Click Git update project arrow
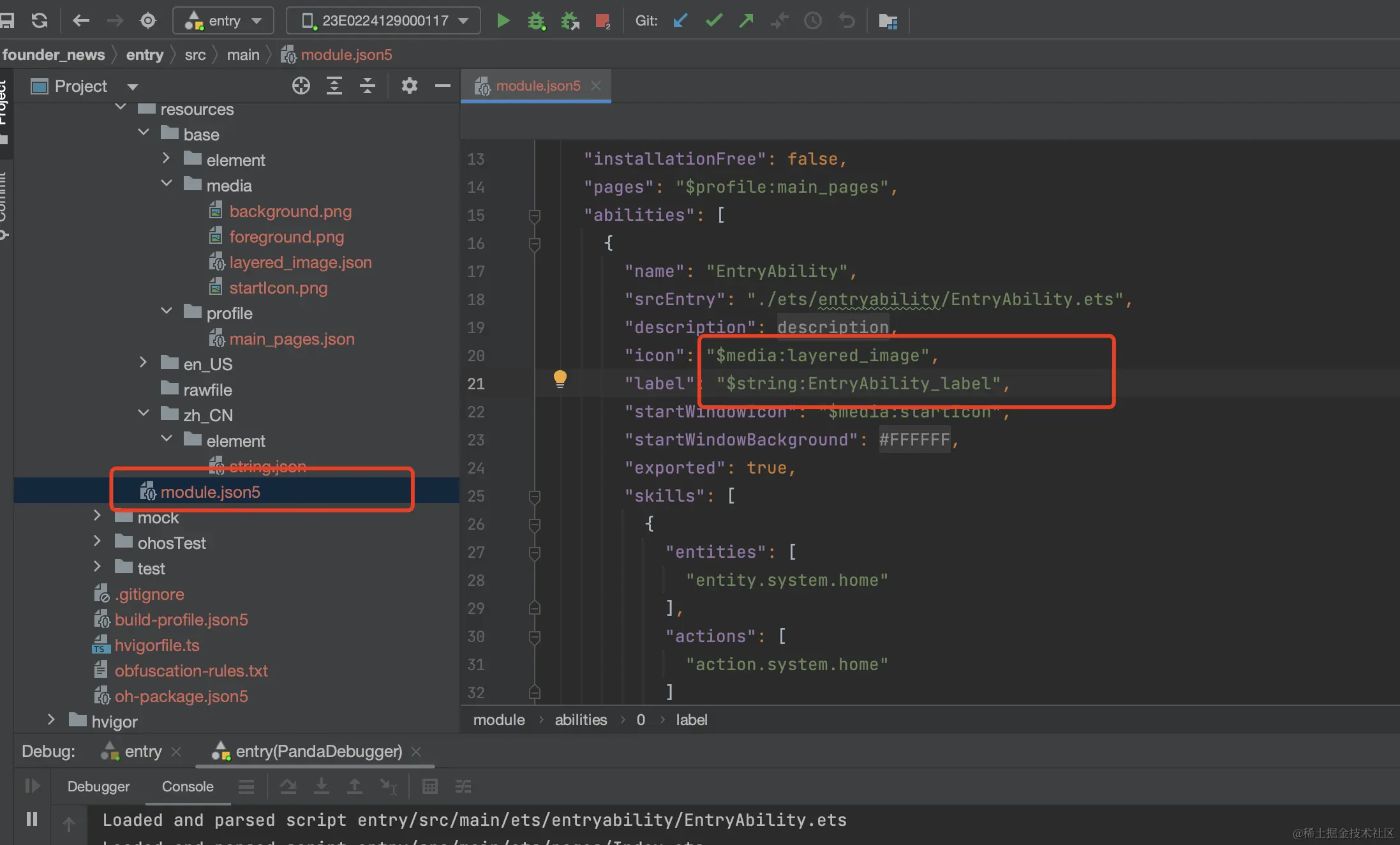This screenshot has height=845, width=1400. [680, 21]
